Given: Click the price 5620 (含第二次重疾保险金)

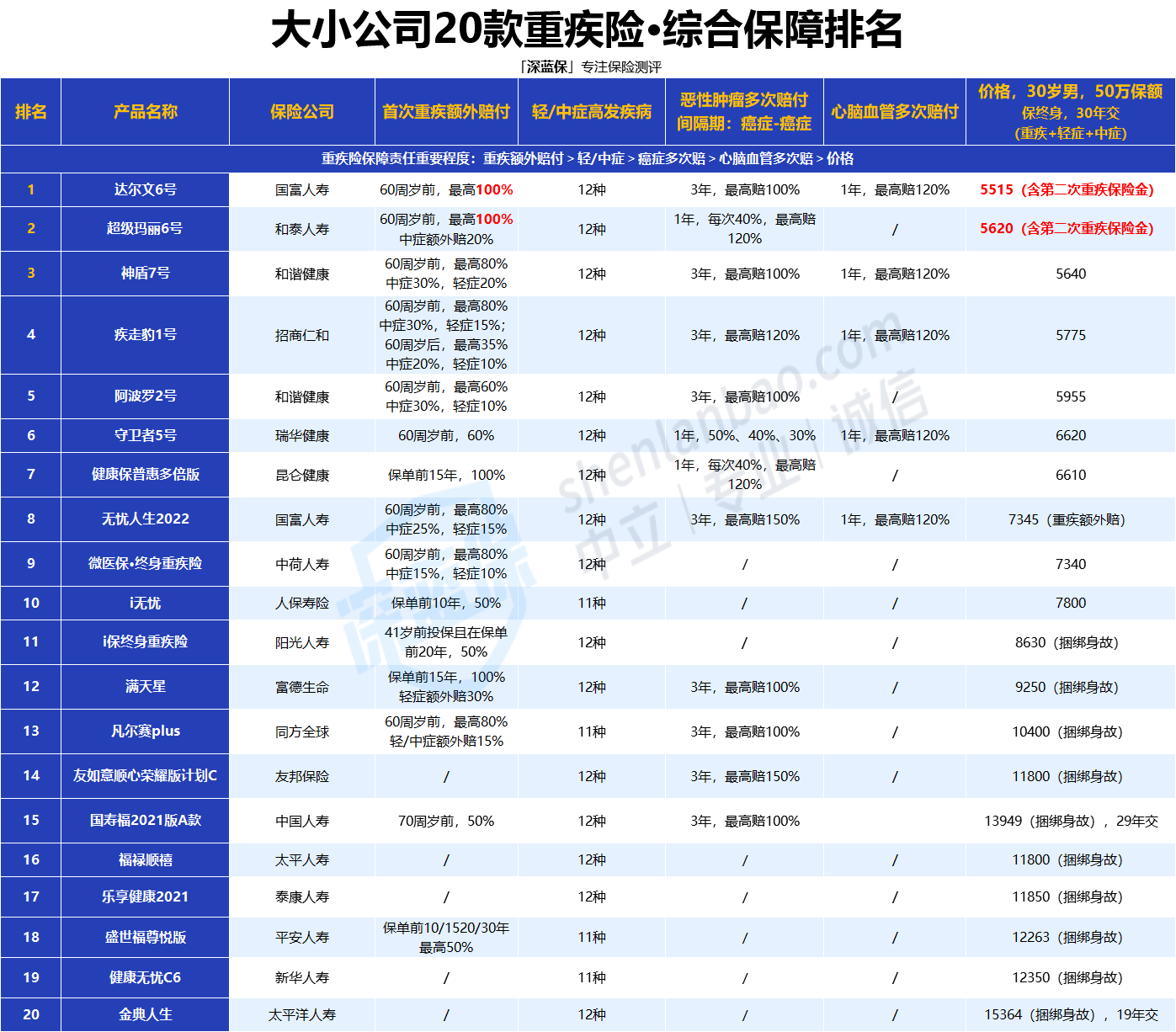Looking at the screenshot, I should pyautogui.click(x=1067, y=228).
